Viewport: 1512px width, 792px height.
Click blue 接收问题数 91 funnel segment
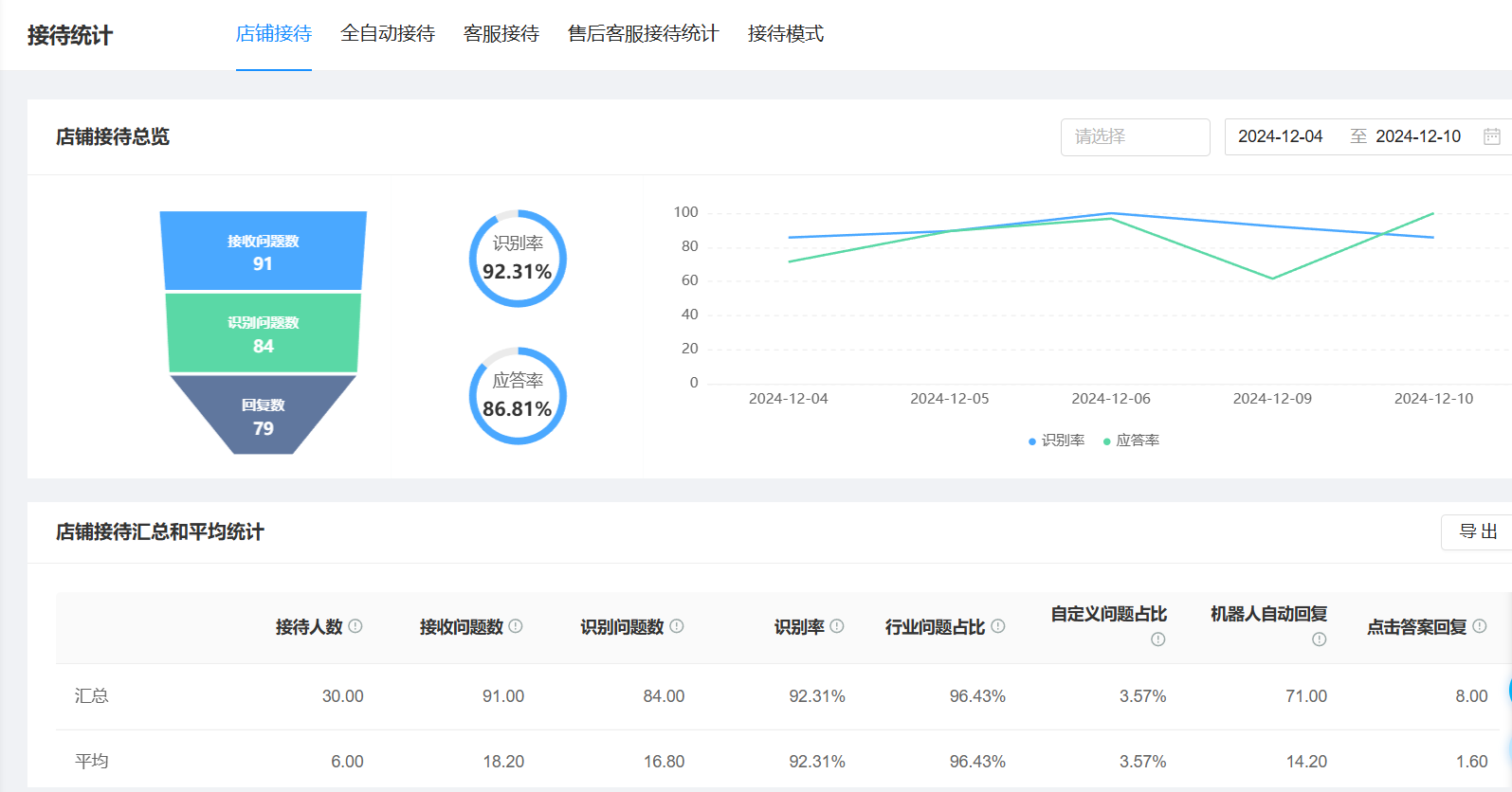pos(263,251)
